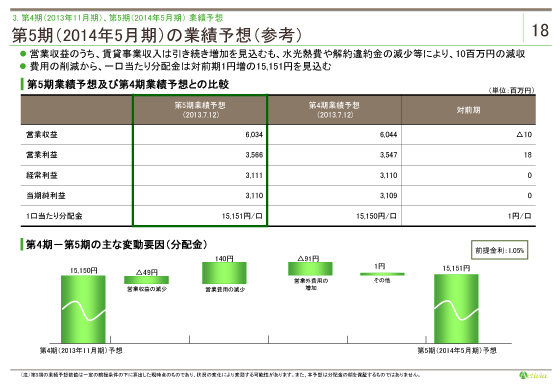Click the 15,151円 green bar for 第5期
Screen dimensions: 560x388
tap(456, 309)
